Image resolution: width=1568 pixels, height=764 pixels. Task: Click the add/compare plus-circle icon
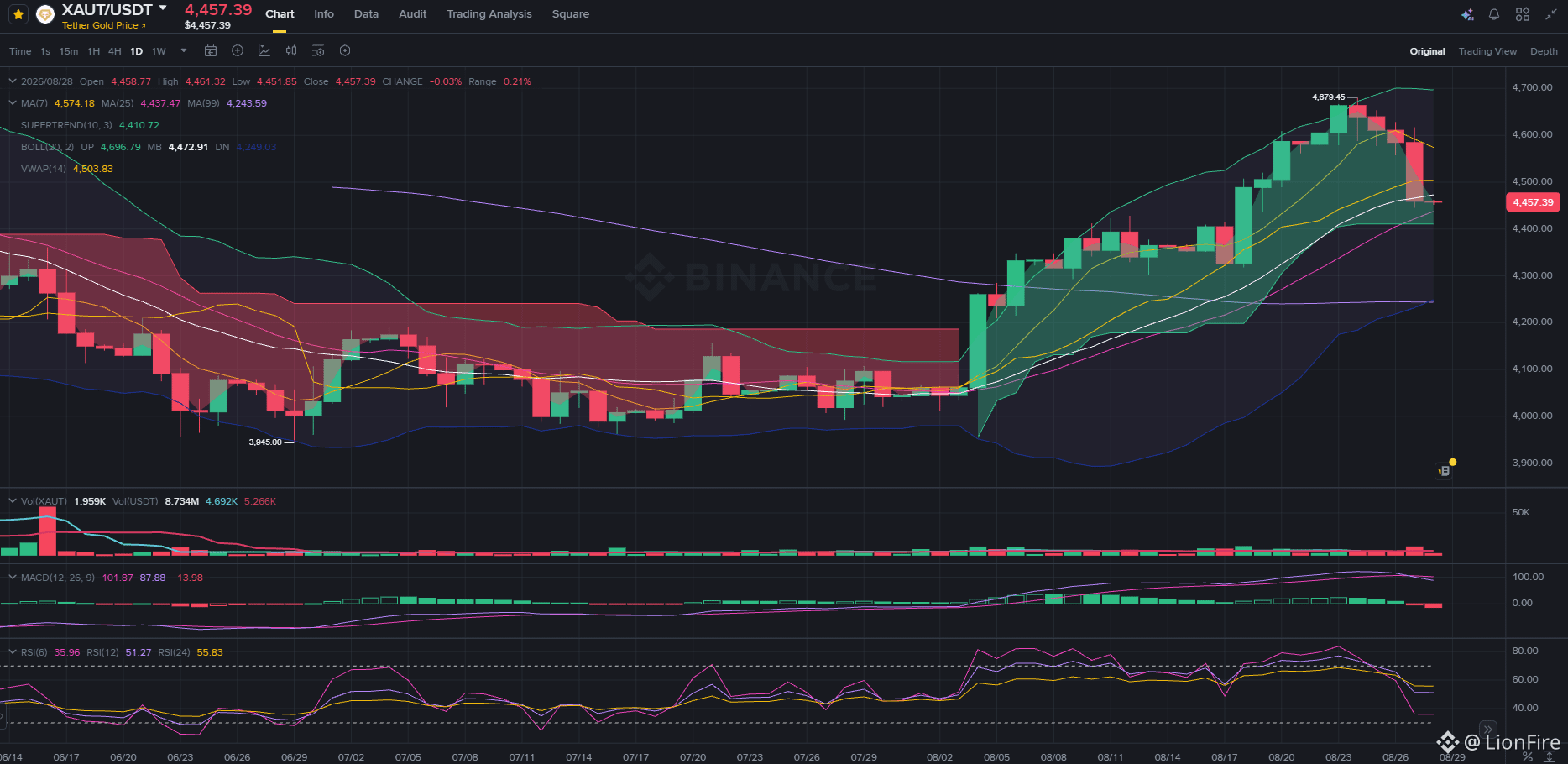pos(238,51)
